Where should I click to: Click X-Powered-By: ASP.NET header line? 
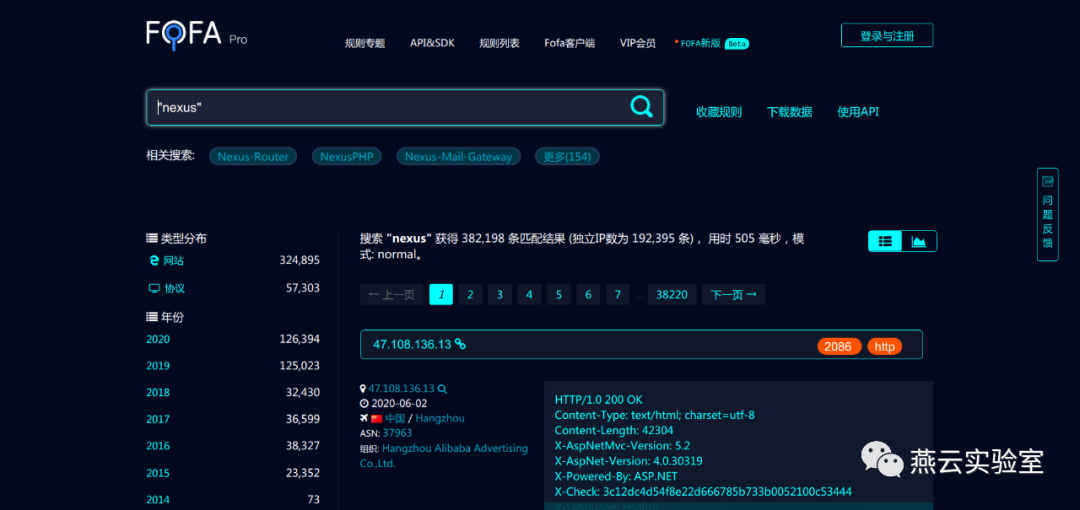point(616,476)
